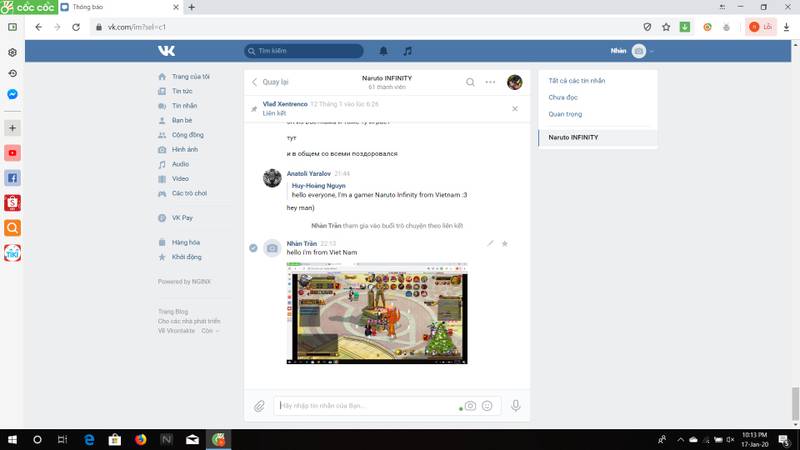This screenshot has height=450, width=800.
Task: Open Anatoli Yaralov's avatar
Action: pyautogui.click(x=272, y=178)
